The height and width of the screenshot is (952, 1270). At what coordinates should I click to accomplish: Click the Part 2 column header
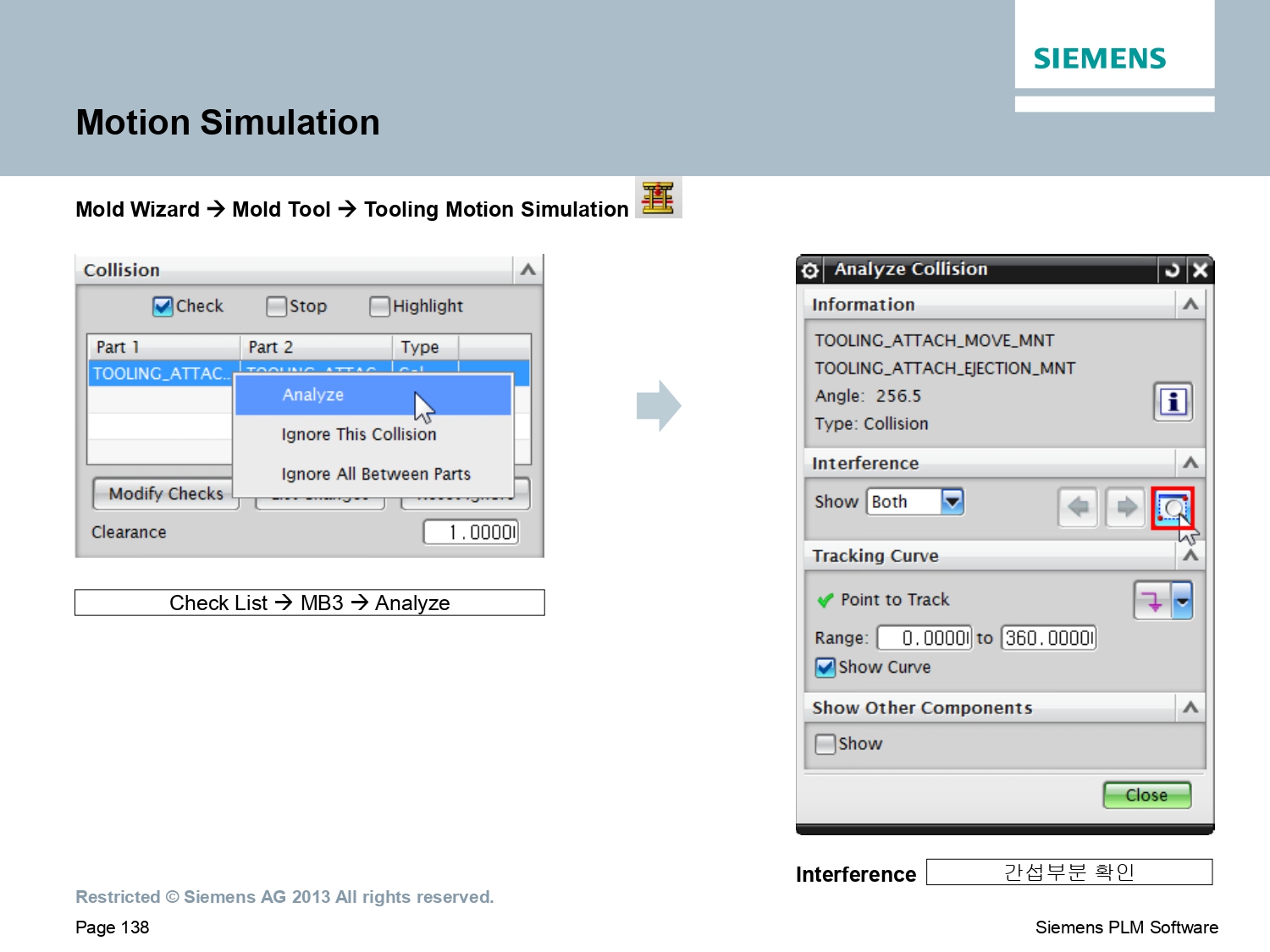pyautogui.click(x=317, y=347)
